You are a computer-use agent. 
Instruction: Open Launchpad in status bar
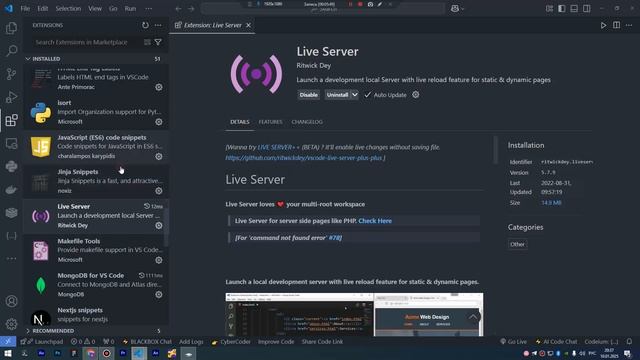(x=45, y=342)
